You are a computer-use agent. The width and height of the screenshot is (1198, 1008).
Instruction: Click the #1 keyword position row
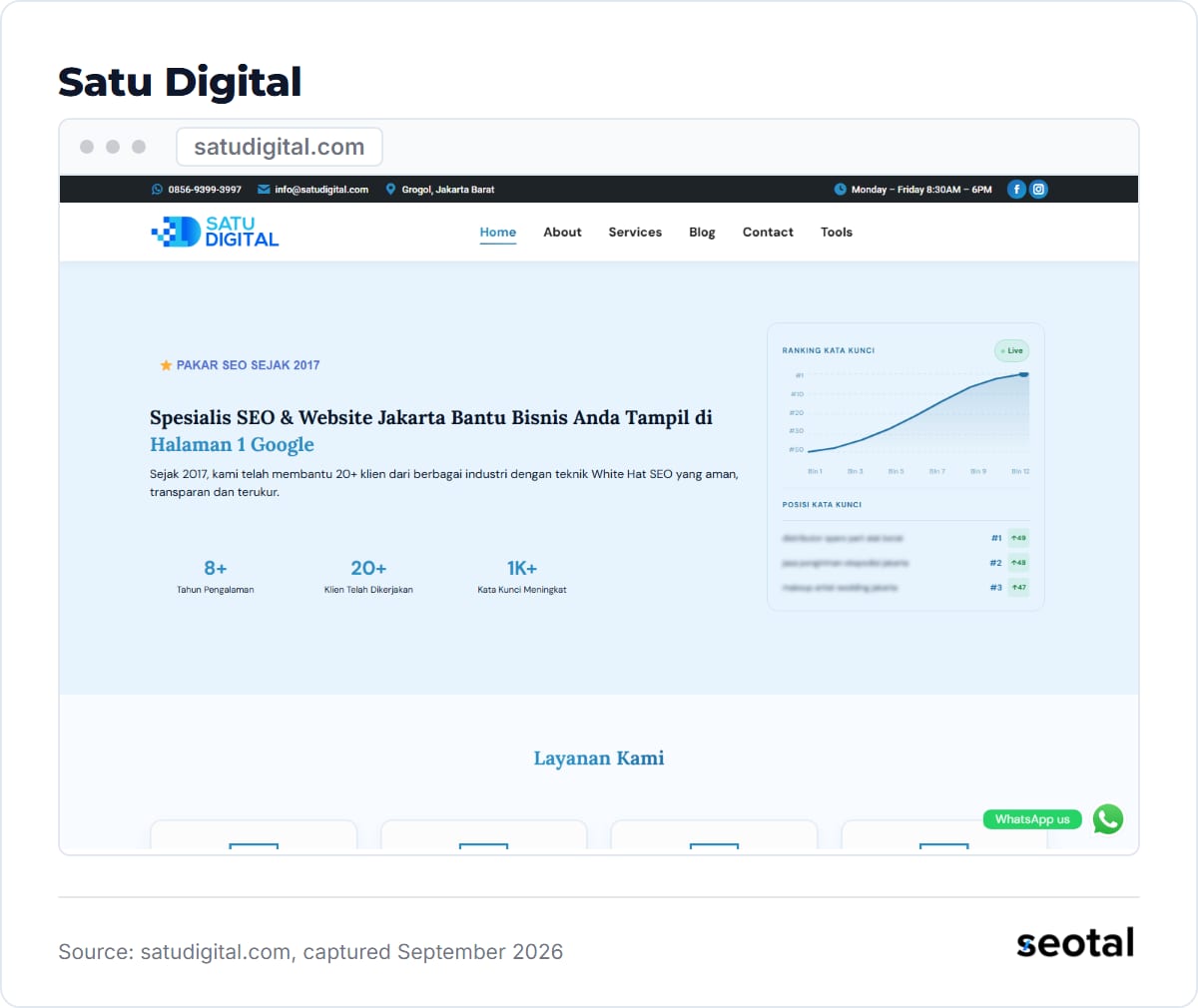click(905, 538)
